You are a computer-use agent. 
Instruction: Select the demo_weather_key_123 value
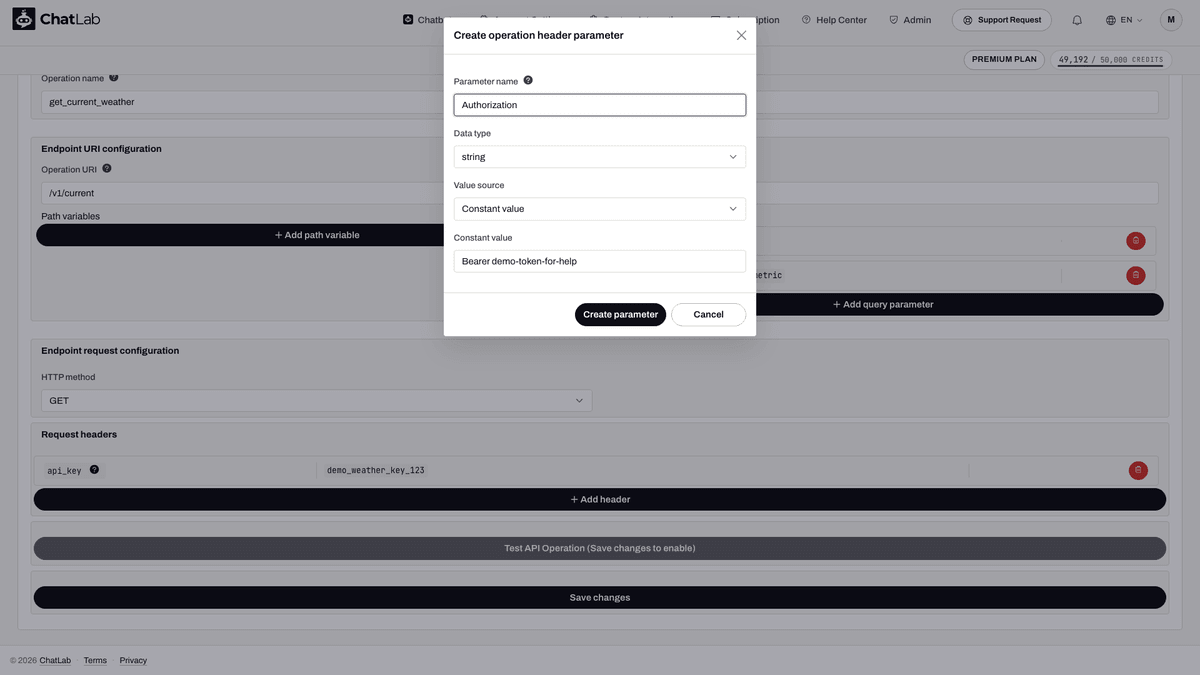click(376, 470)
